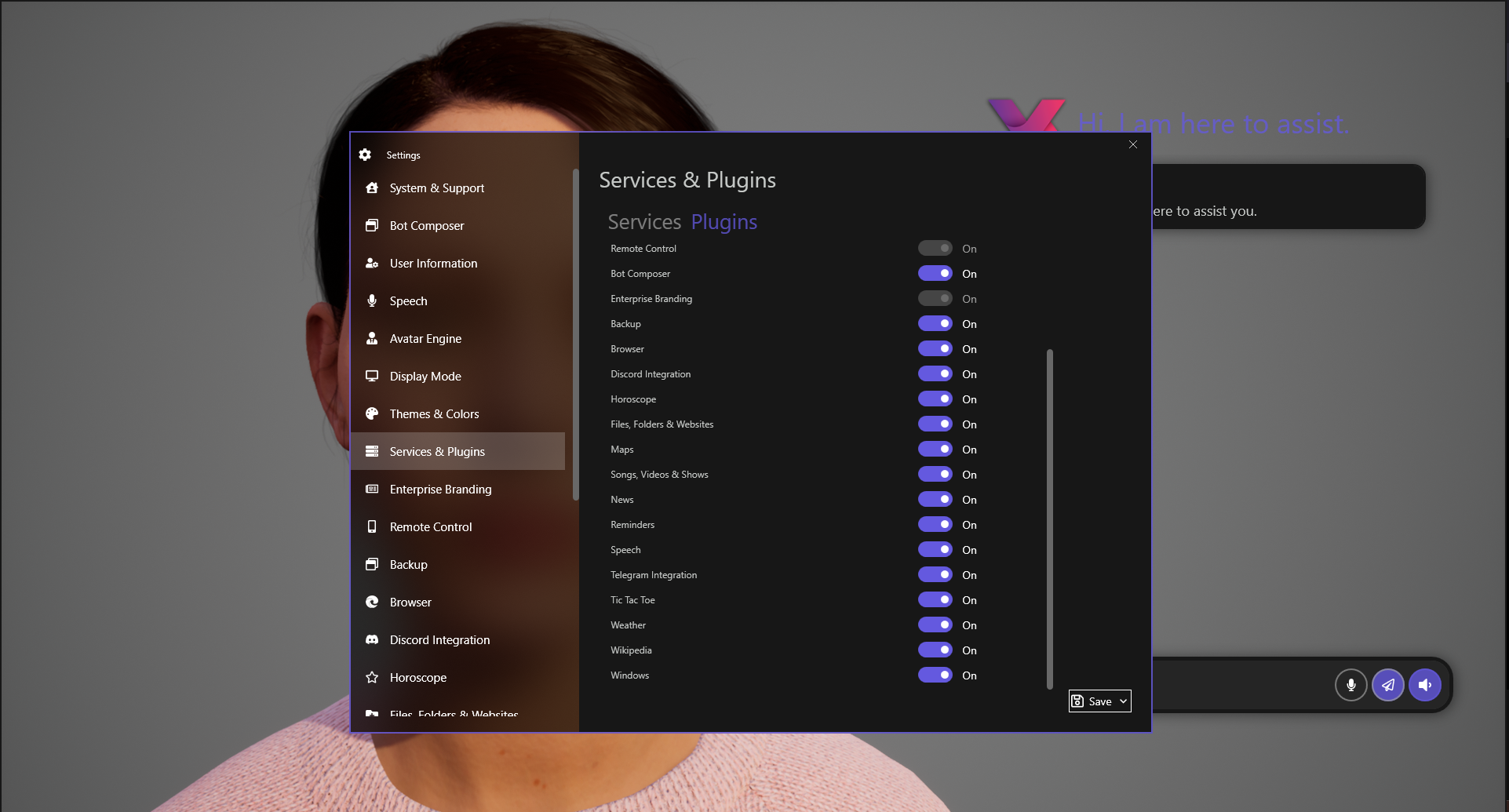The width and height of the screenshot is (1509, 812).
Task: Click the Discord Integration icon in sidebar
Action: click(x=372, y=639)
